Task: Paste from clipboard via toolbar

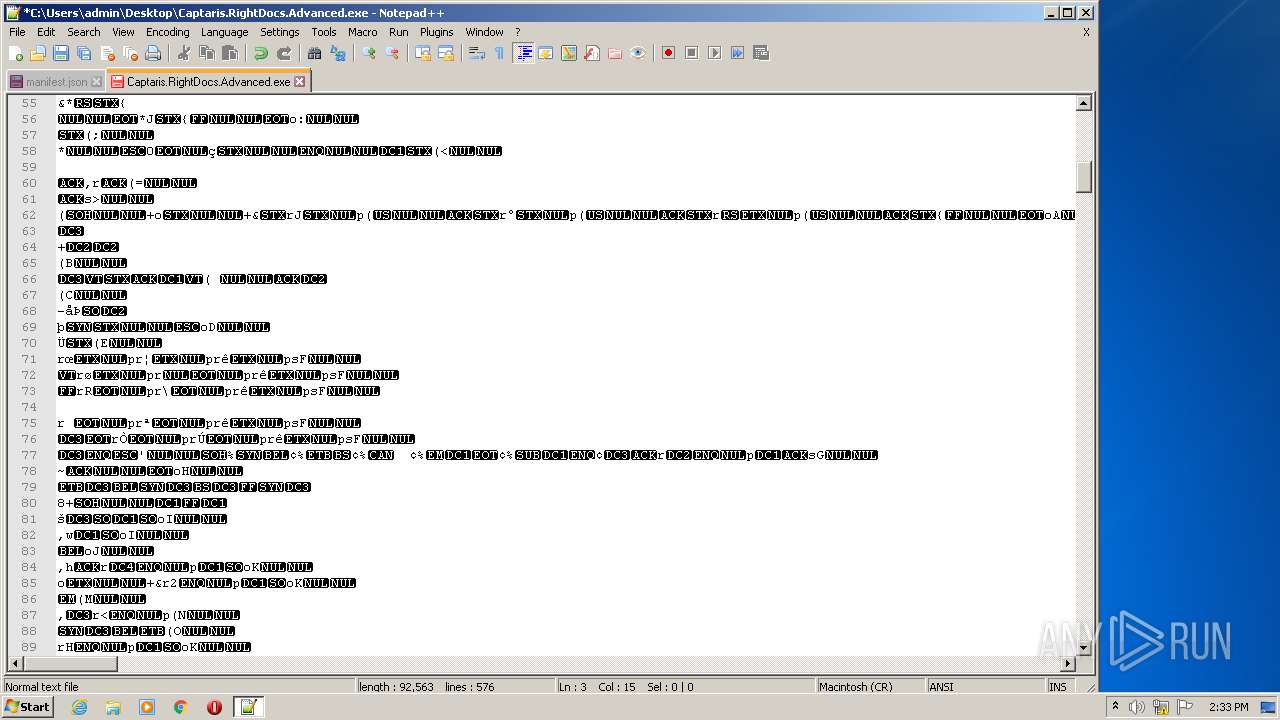Action: pos(229,53)
